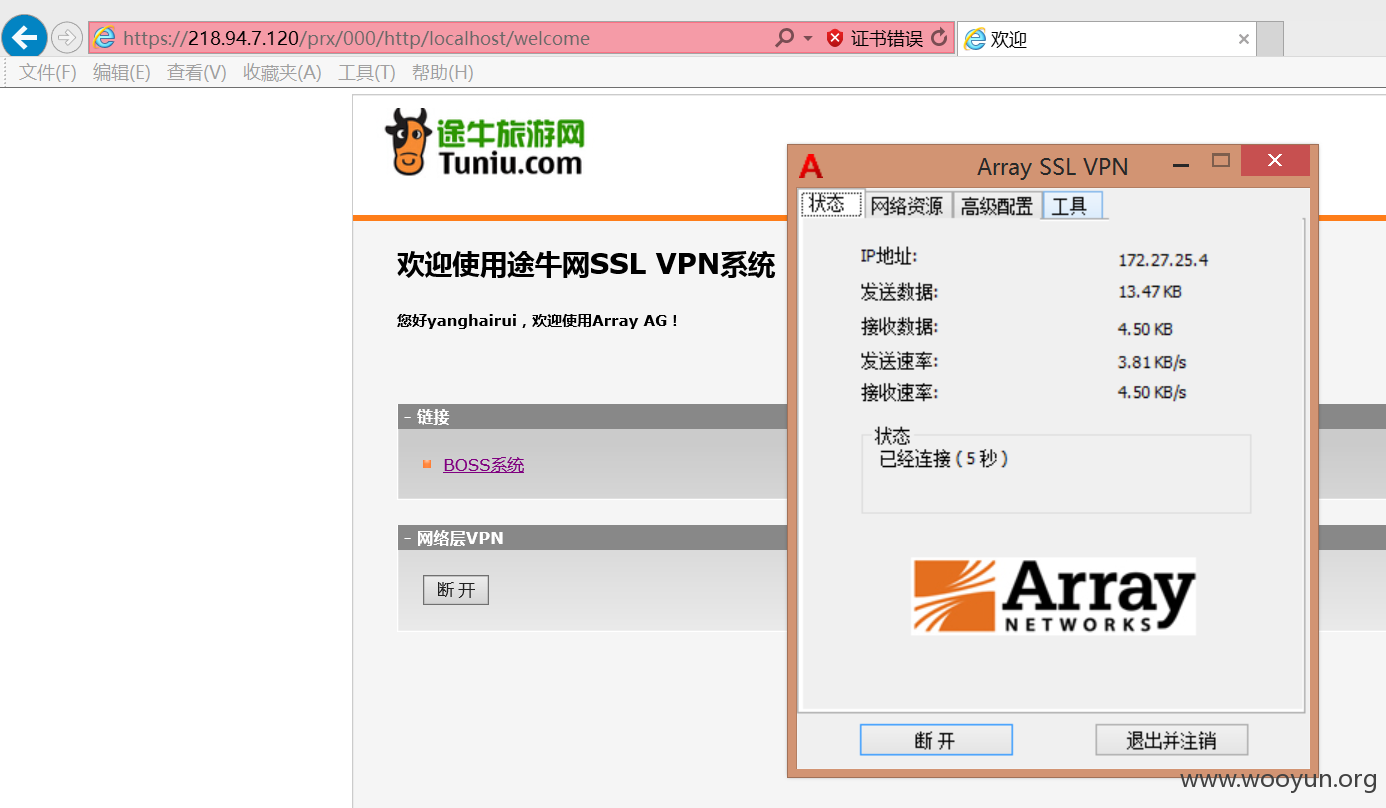Click the 您好yanghairui greeting text
1386x808 pixels.
tap(538, 321)
